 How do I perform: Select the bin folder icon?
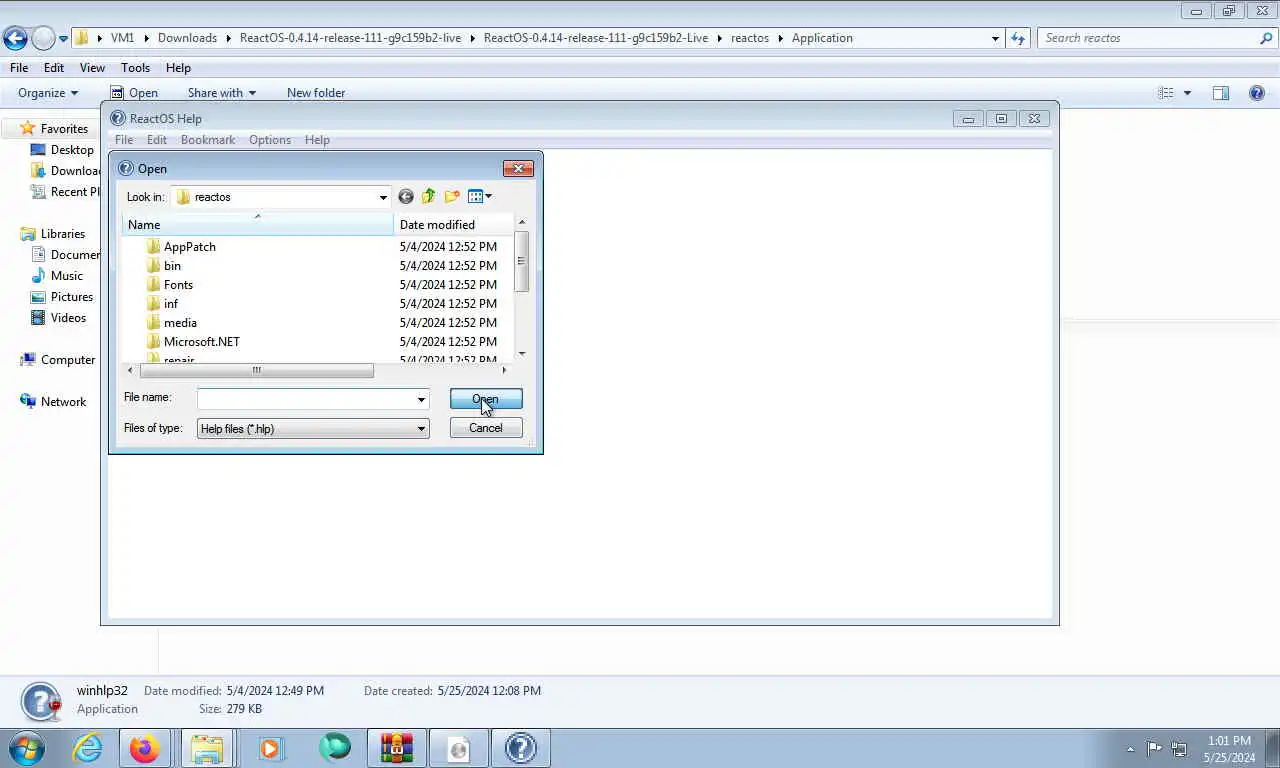click(x=153, y=266)
